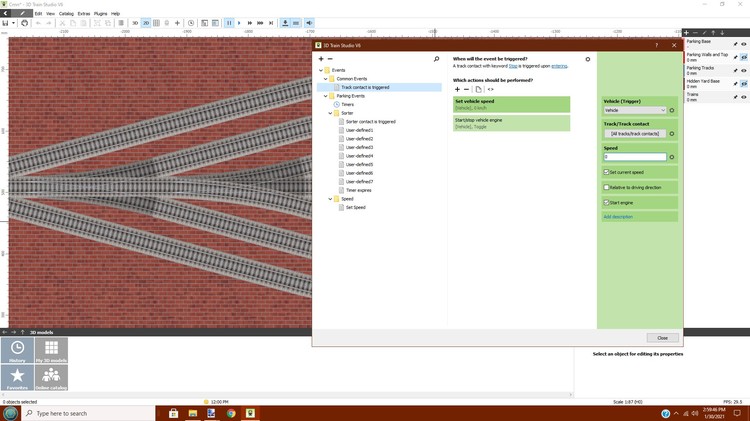Click the plus icon to add an action

457,89
